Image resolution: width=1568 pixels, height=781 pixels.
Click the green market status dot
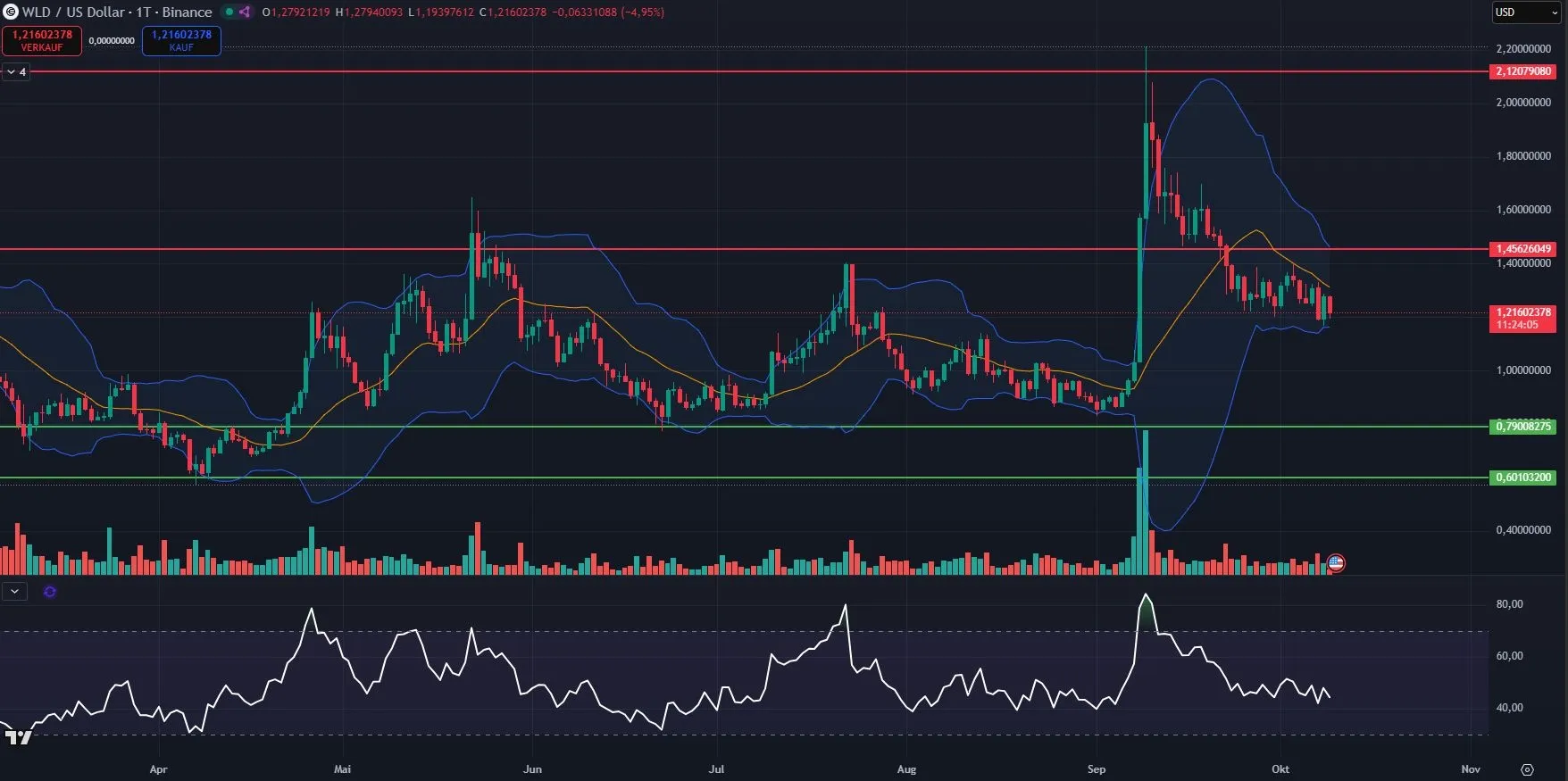(x=229, y=12)
